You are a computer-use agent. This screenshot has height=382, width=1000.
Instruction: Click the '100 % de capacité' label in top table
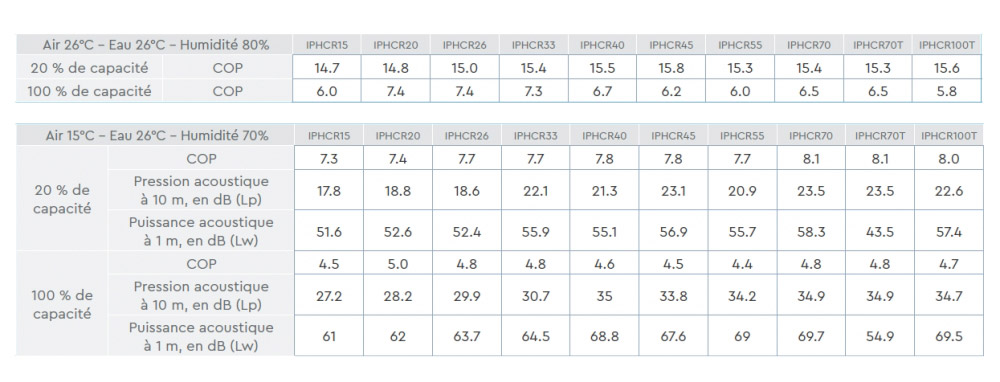coord(89,91)
